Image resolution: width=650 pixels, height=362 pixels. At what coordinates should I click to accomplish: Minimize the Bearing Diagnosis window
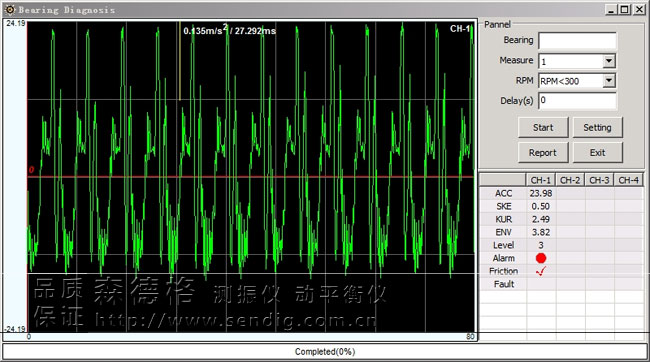(611, 9)
